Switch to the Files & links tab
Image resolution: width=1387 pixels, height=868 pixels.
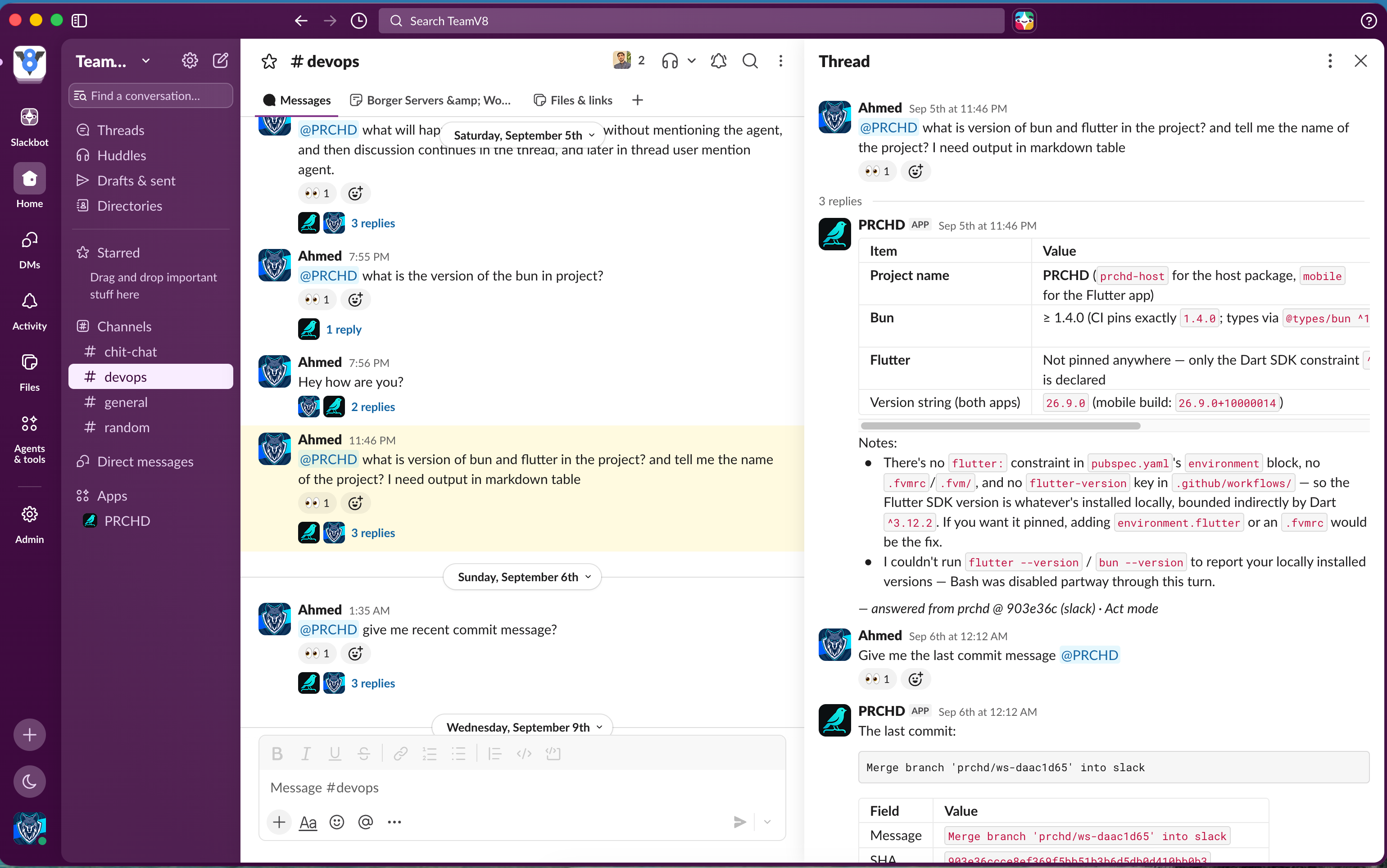tap(573, 100)
